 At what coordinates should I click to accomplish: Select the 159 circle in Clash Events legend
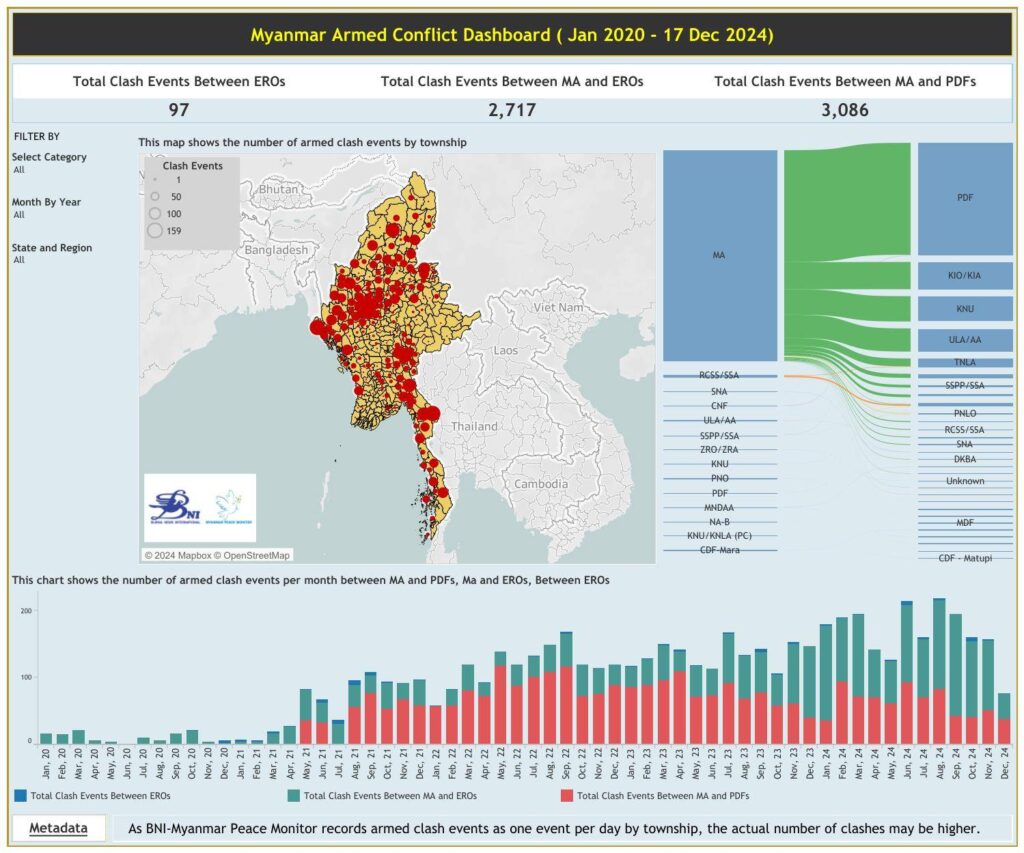(x=154, y=230)
